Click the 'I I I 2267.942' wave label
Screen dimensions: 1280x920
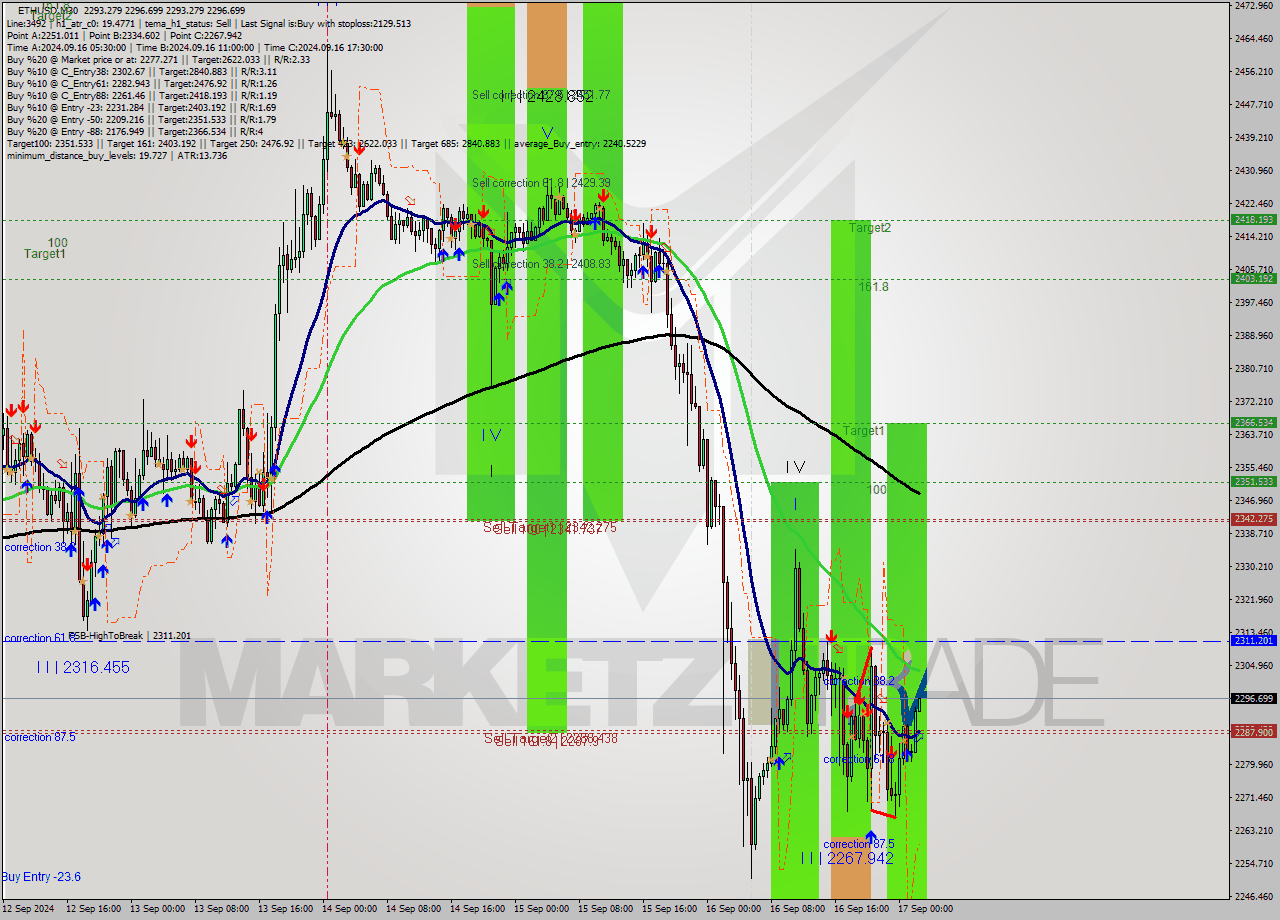[846, 859]
